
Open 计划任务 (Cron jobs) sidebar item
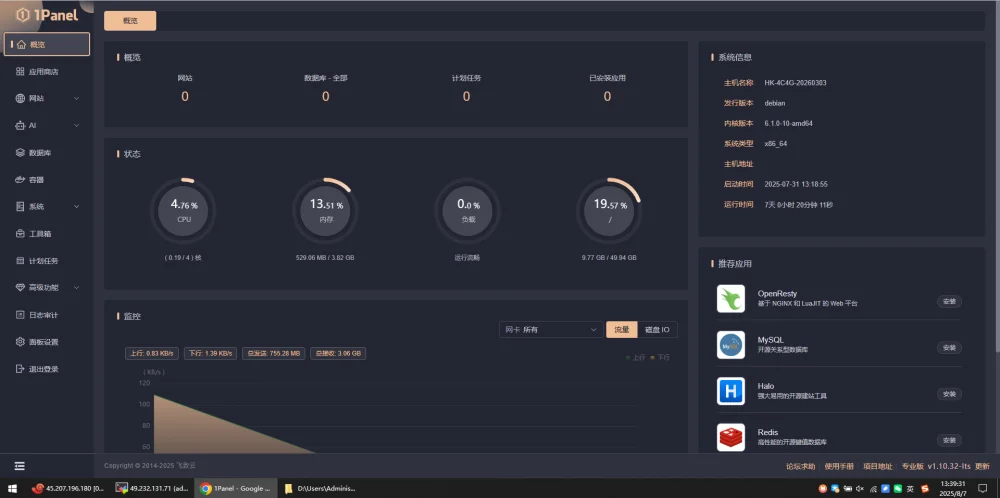coord(43,261)
